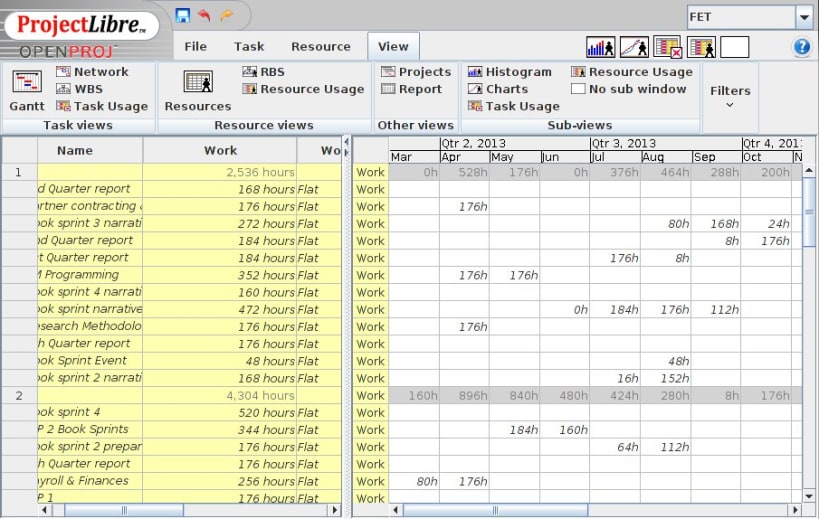Open the WBS view
Viewport: 819px width, 519px height.
click(x=80, y=89)
